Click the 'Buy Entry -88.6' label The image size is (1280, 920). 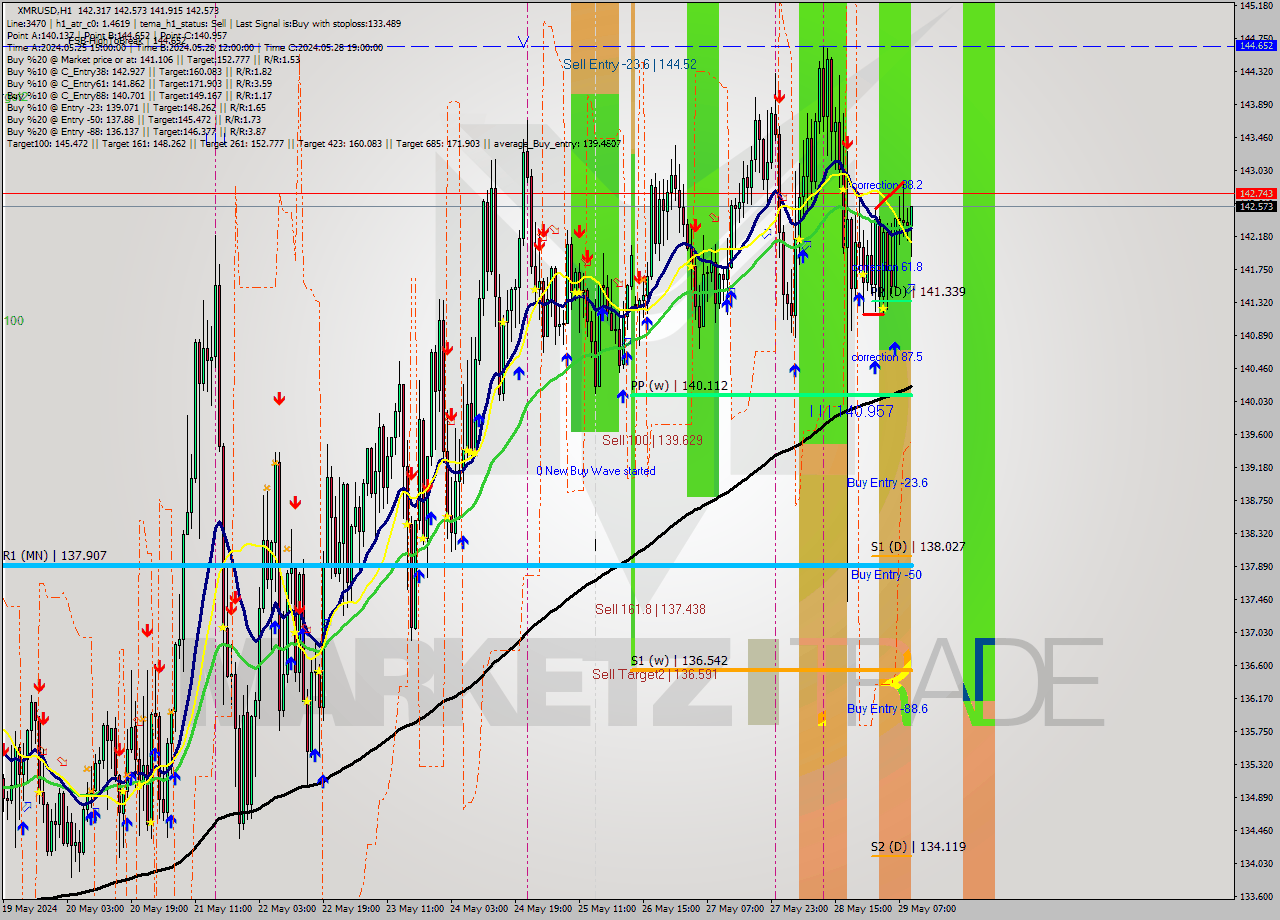[x=887, y=709]
